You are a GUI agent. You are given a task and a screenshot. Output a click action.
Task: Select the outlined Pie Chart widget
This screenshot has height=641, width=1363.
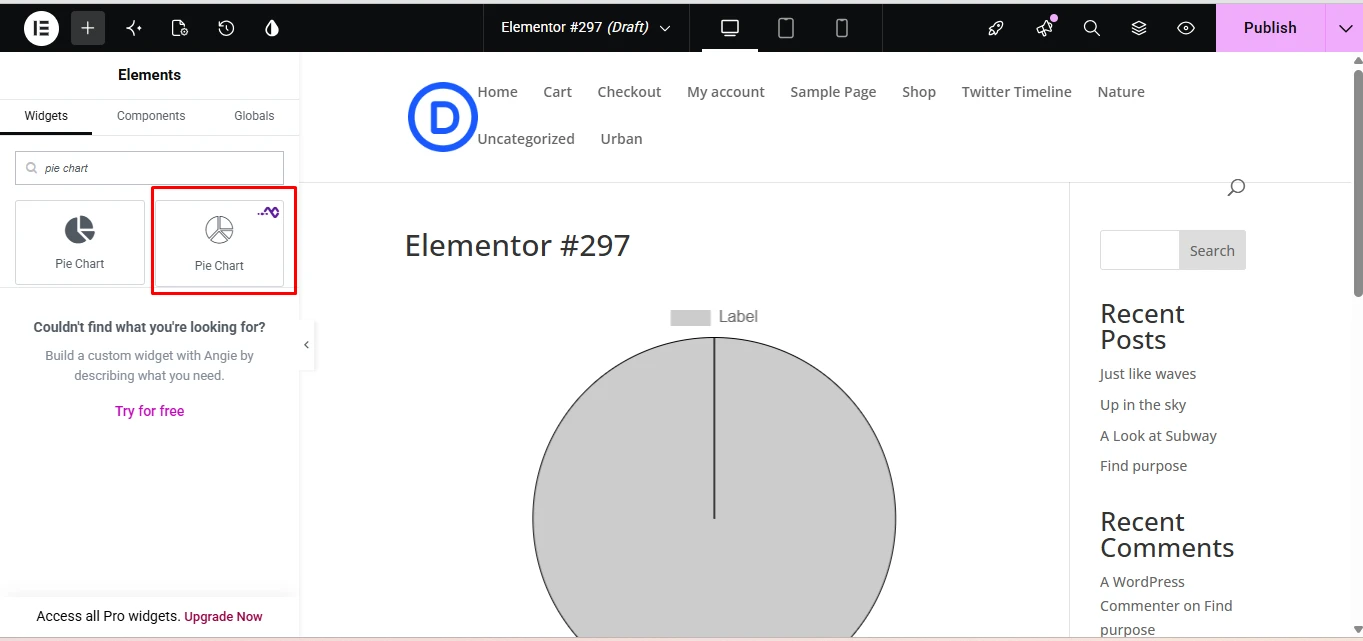tap(219, 243)
